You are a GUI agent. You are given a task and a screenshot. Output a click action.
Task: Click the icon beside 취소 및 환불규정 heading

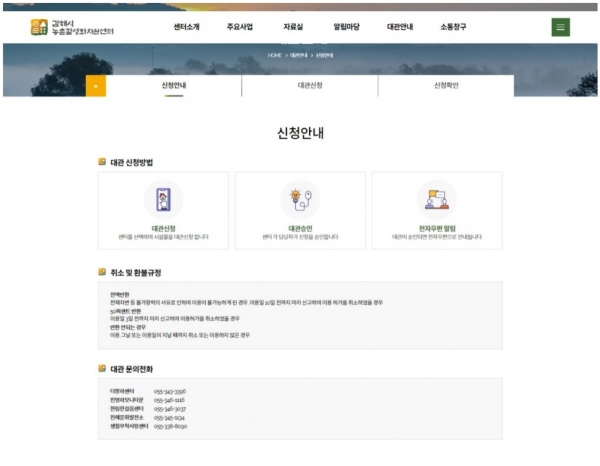point(101,272)
